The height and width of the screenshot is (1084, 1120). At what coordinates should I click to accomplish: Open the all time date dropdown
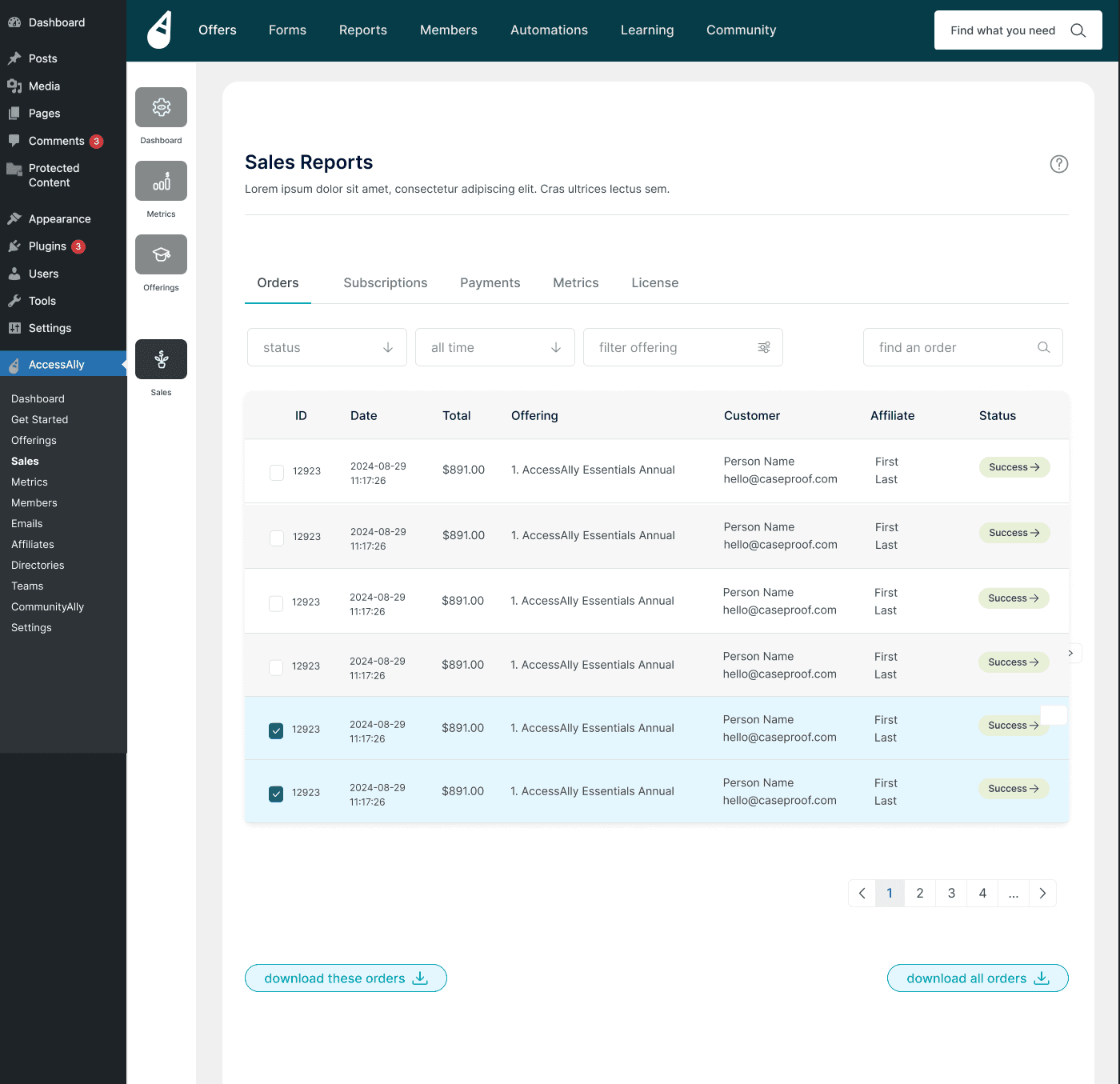(495, 347)
